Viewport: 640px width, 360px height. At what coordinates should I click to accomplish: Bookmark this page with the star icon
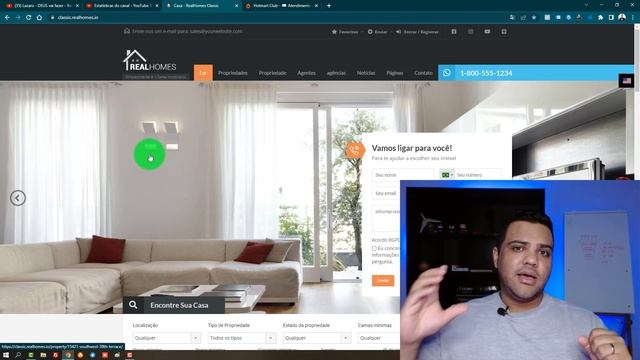pos(534,18)
